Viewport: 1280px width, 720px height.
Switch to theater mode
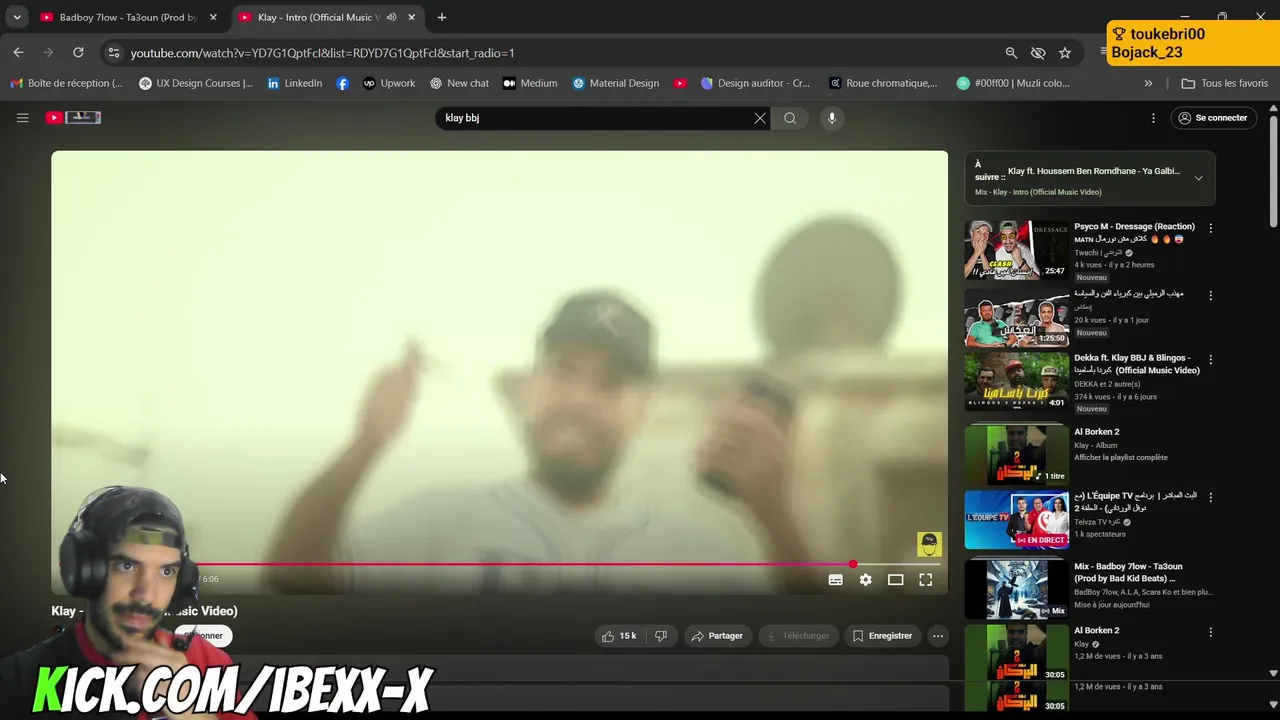(895, 580)
